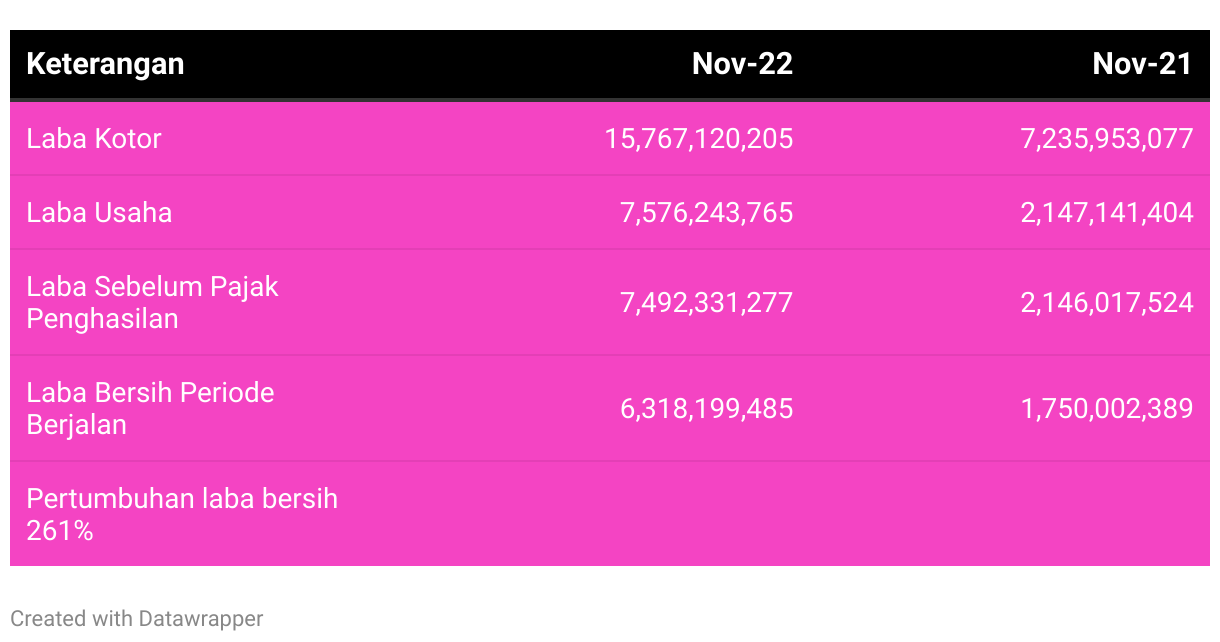Click net profit value 1,750,002,389
Screen dimensions: 1220x642
pyautogui.click(x=1107, y=408)
